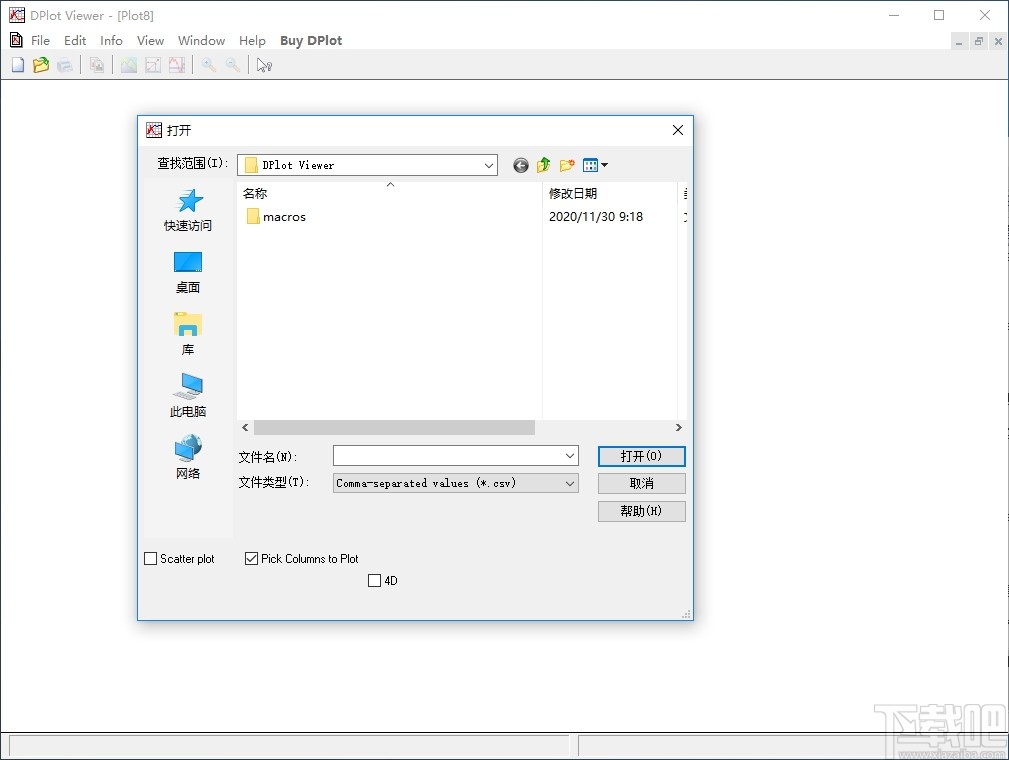Expand the view options menu arrow
The width and height of the screenshot is (1009, 760).
604,165
